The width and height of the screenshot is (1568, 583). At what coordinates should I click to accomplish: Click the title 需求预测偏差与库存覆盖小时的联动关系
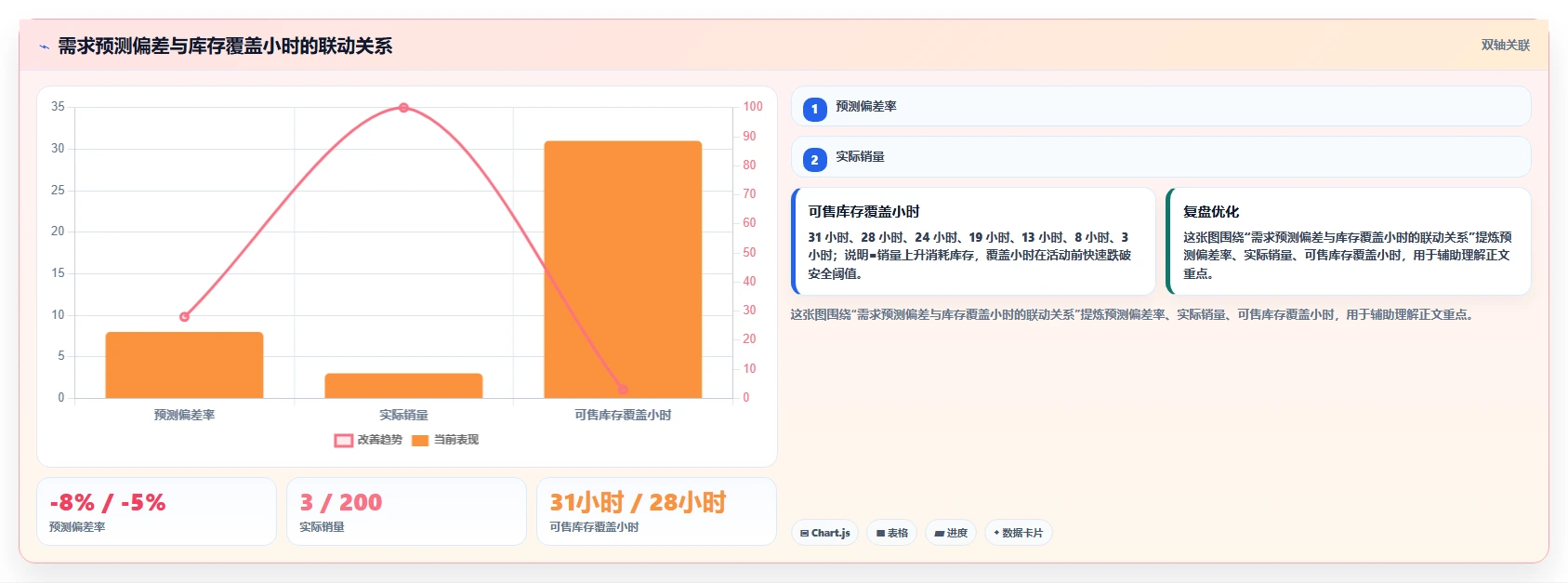pyautogui.click(x=225, y=46)
